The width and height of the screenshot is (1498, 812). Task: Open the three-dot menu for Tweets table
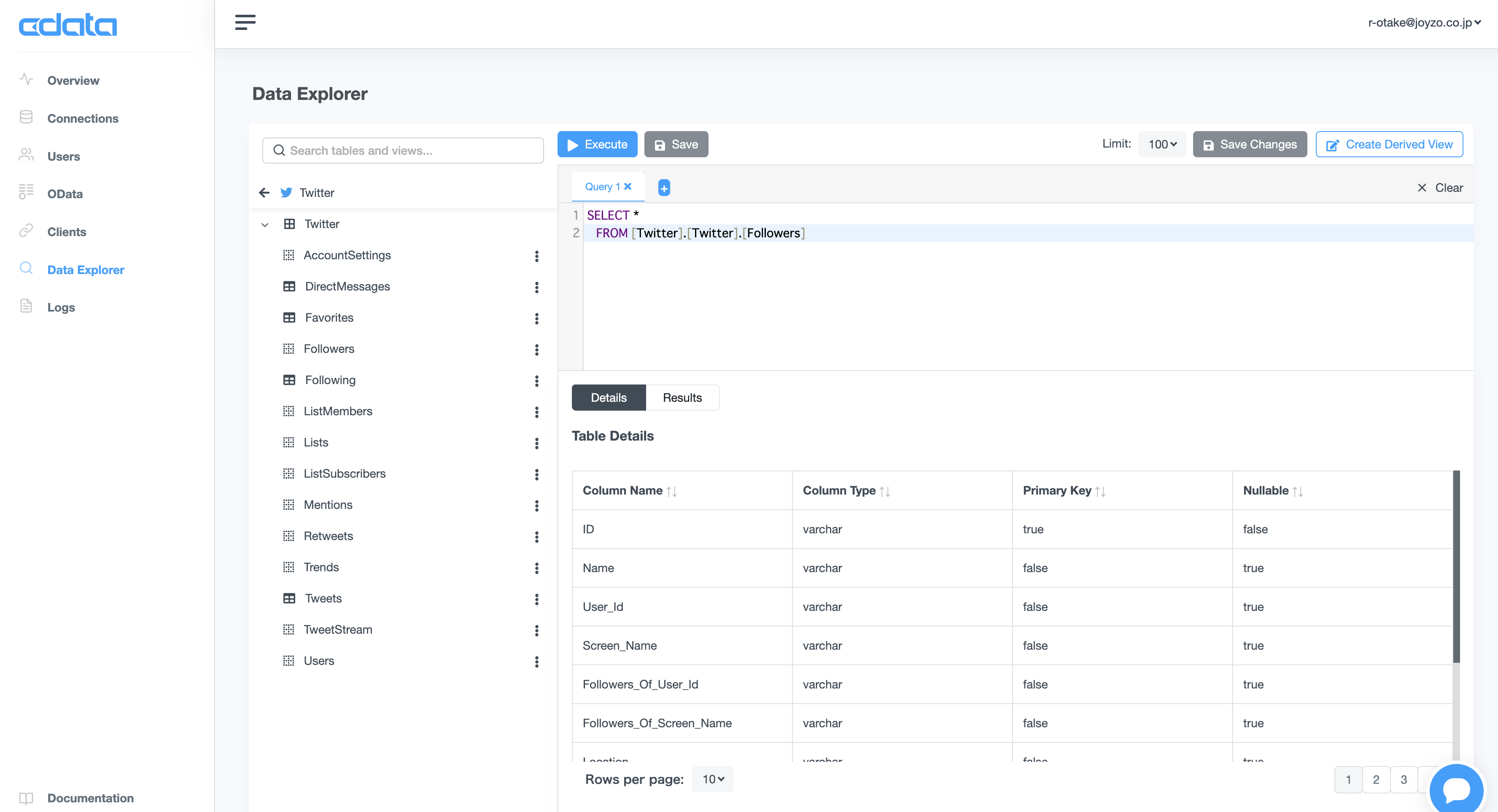pyautogui.click(x=536, y=599)
